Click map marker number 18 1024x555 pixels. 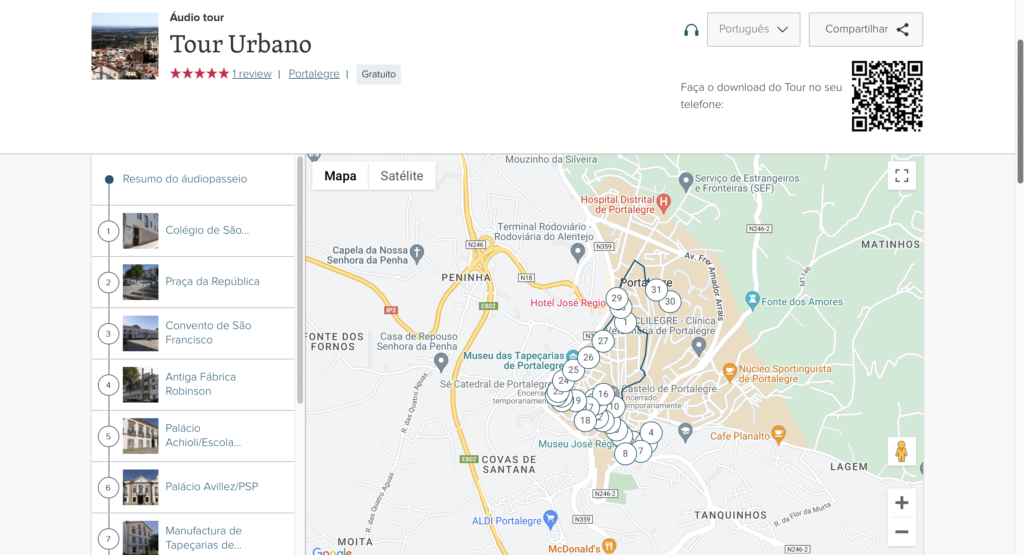(585, 420)
